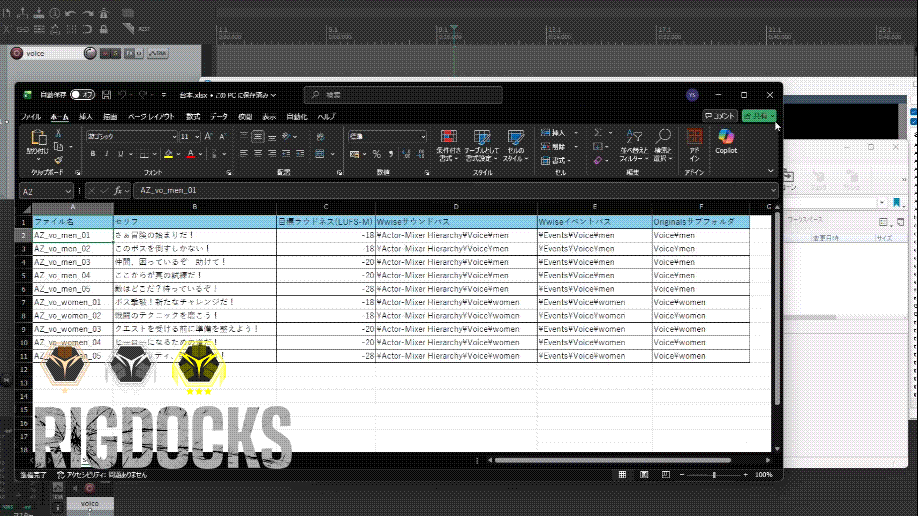Switch to the Help ribbon tab
The image size is (918, 516).
[x=326, y=117]
